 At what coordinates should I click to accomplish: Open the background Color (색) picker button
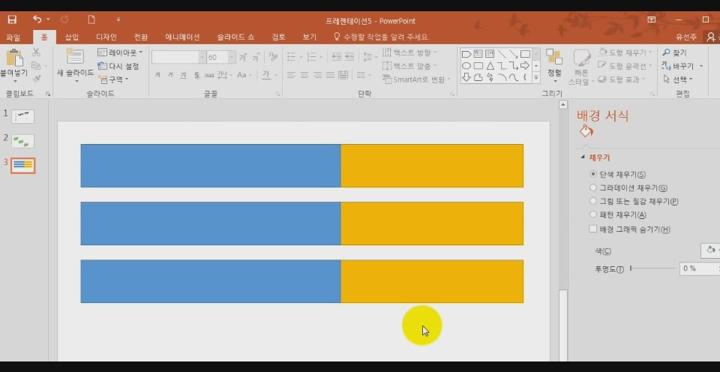click(x=711, y=250)
